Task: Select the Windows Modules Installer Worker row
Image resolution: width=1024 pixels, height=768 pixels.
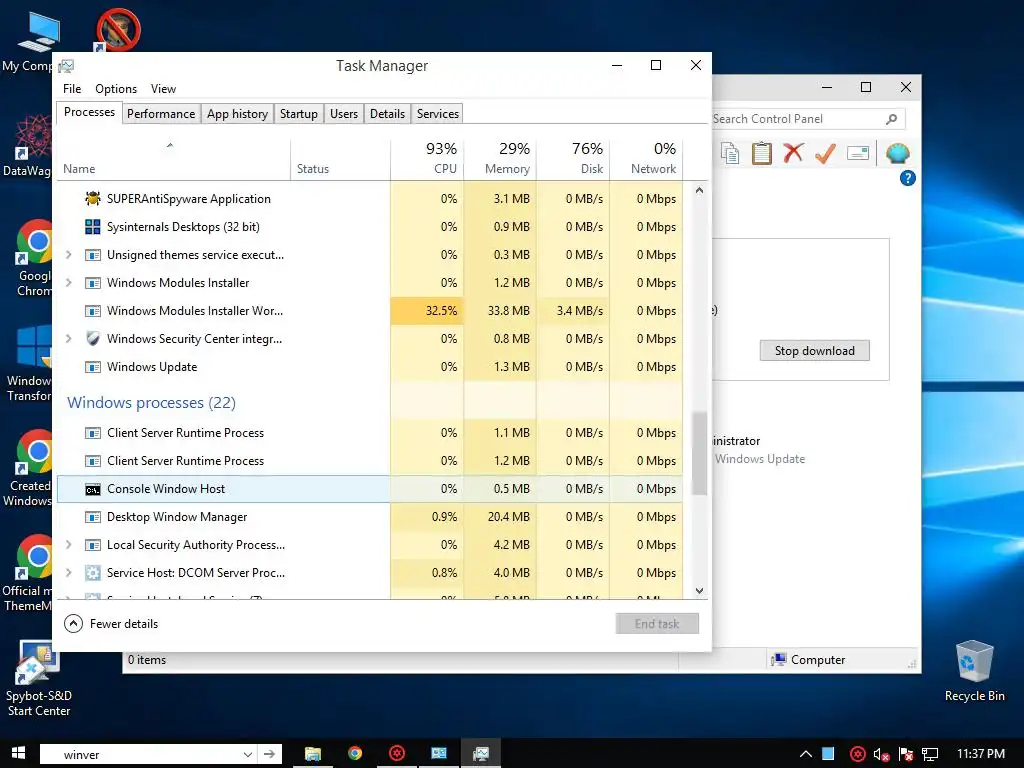Action: (370, 311)
